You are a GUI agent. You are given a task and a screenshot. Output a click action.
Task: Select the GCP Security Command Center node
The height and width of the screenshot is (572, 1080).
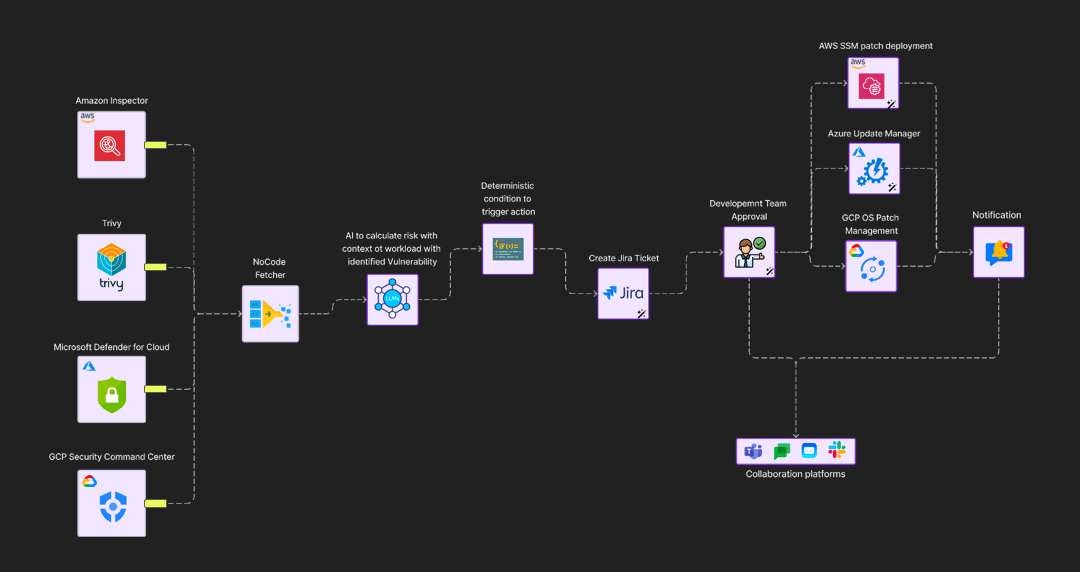(112, 503)
